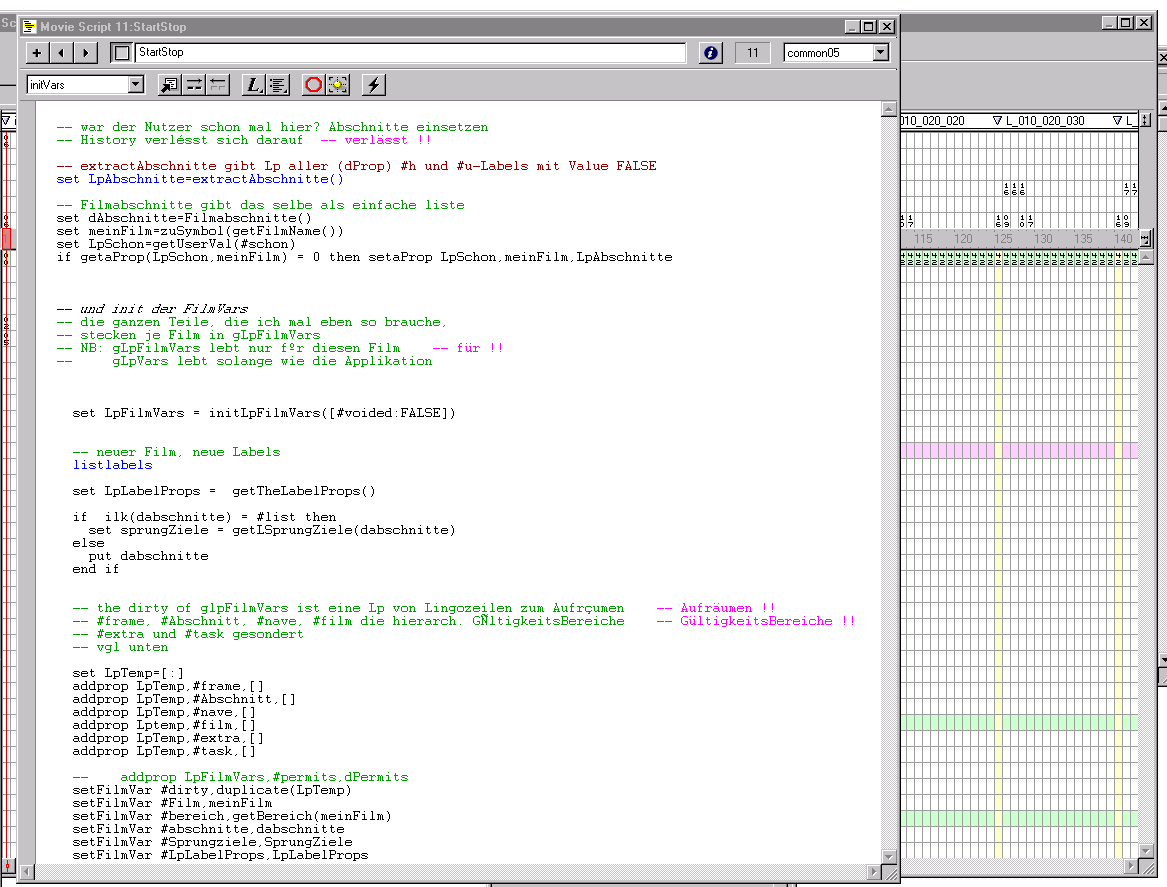This screenshot has height=887, width=1167.
Task: Open the initVars handler dropdown
Action: (135, 85)
